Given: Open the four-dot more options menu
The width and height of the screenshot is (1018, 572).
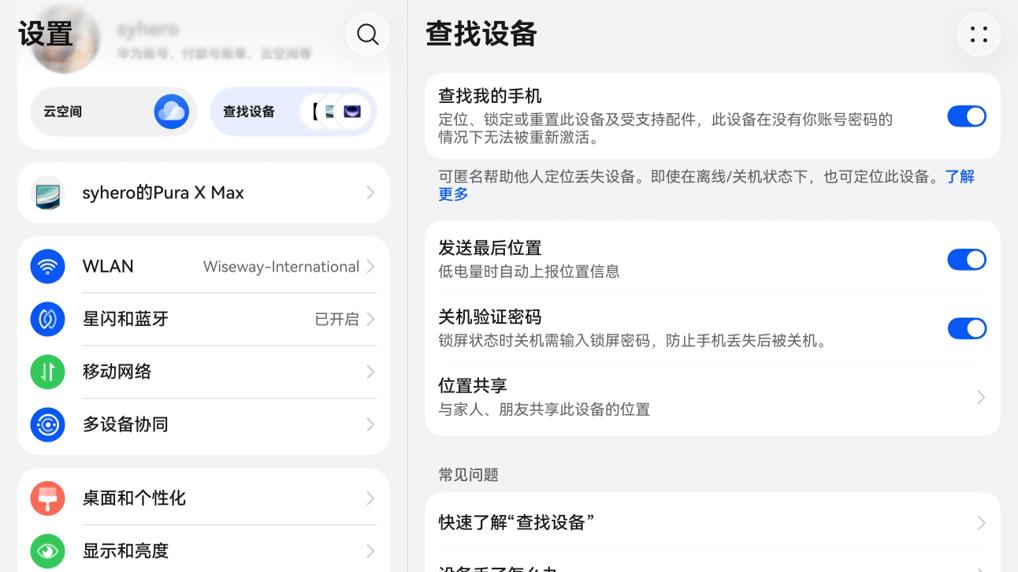Looking at the screenshot, I should tap(978, 34).
